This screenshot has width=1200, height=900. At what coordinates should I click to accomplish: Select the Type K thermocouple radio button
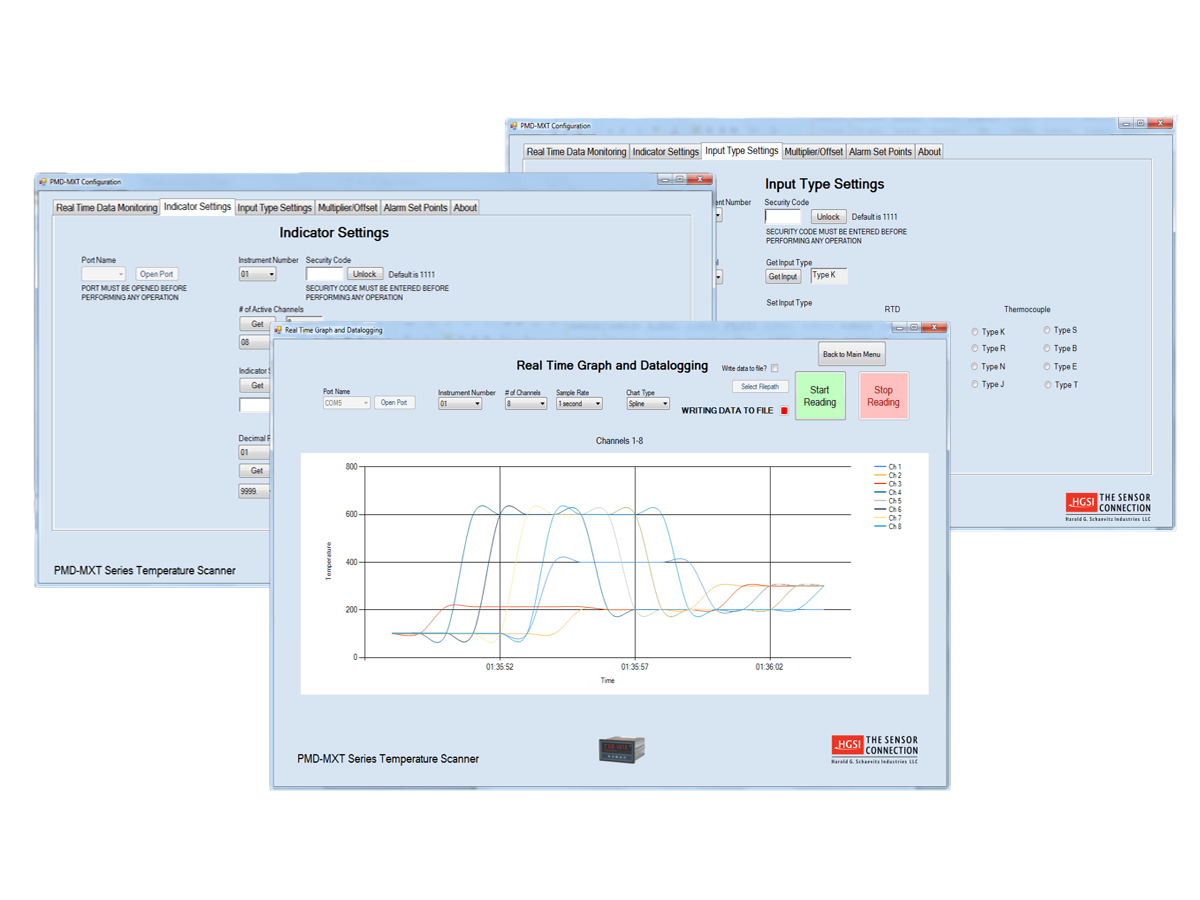(973, 331)
